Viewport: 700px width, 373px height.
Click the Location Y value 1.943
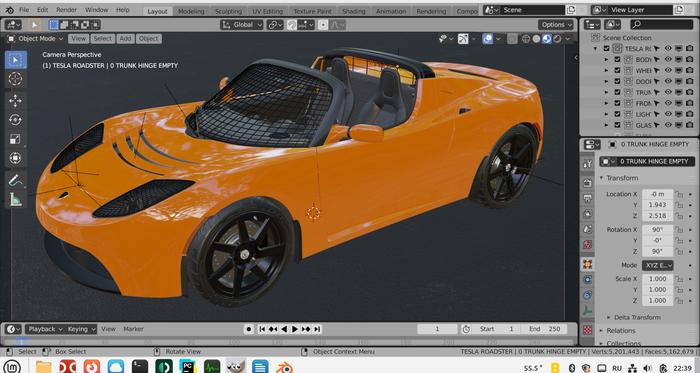[x=657, y=205]
